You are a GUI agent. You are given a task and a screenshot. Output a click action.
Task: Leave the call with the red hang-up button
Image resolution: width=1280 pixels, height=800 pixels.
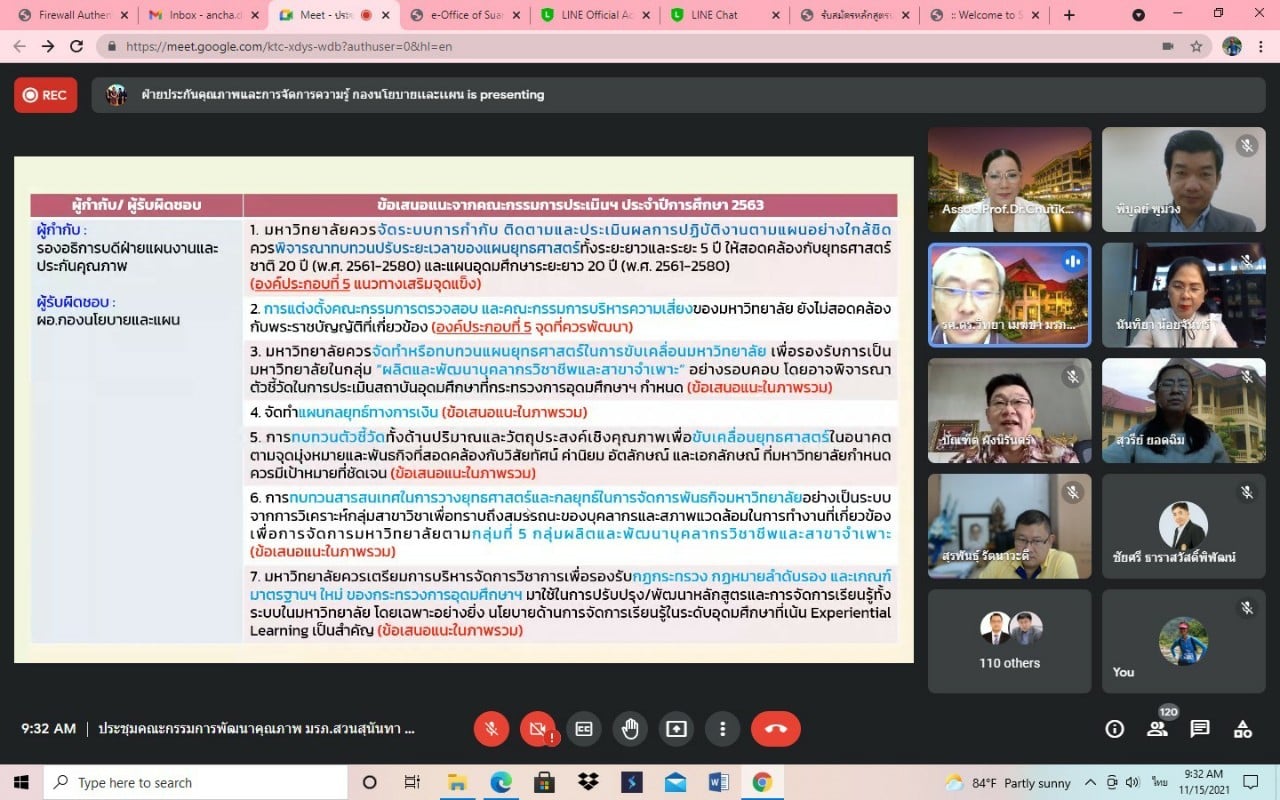(x=775, y=729)
